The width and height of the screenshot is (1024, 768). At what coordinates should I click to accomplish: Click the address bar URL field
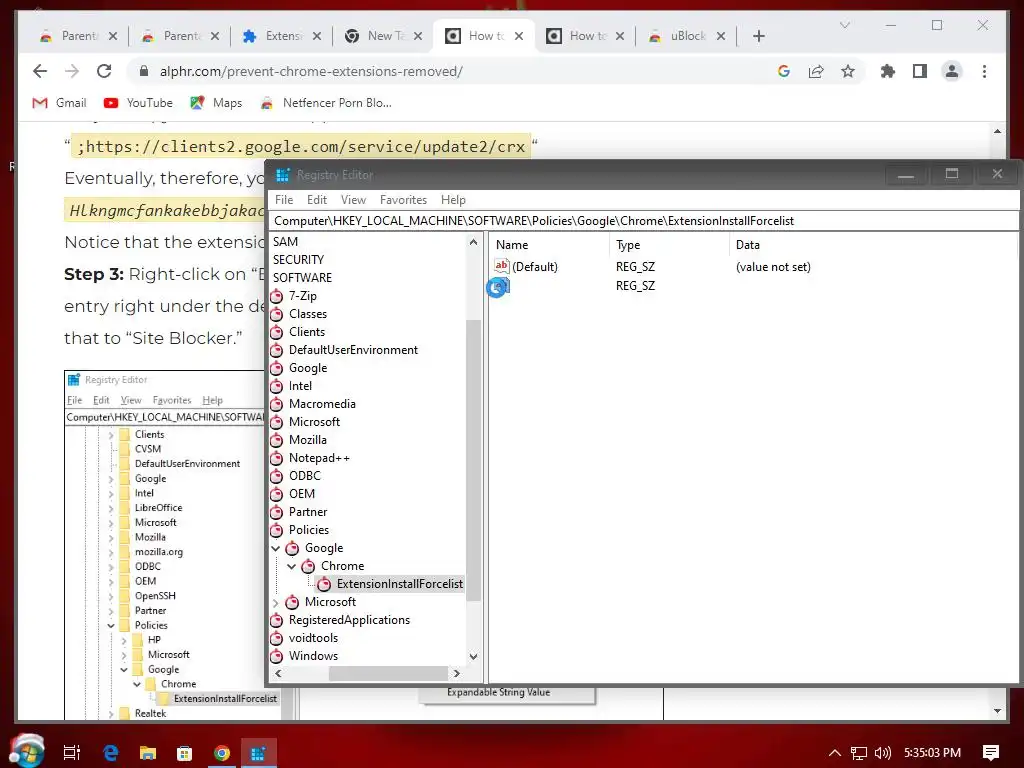(451, 71)
